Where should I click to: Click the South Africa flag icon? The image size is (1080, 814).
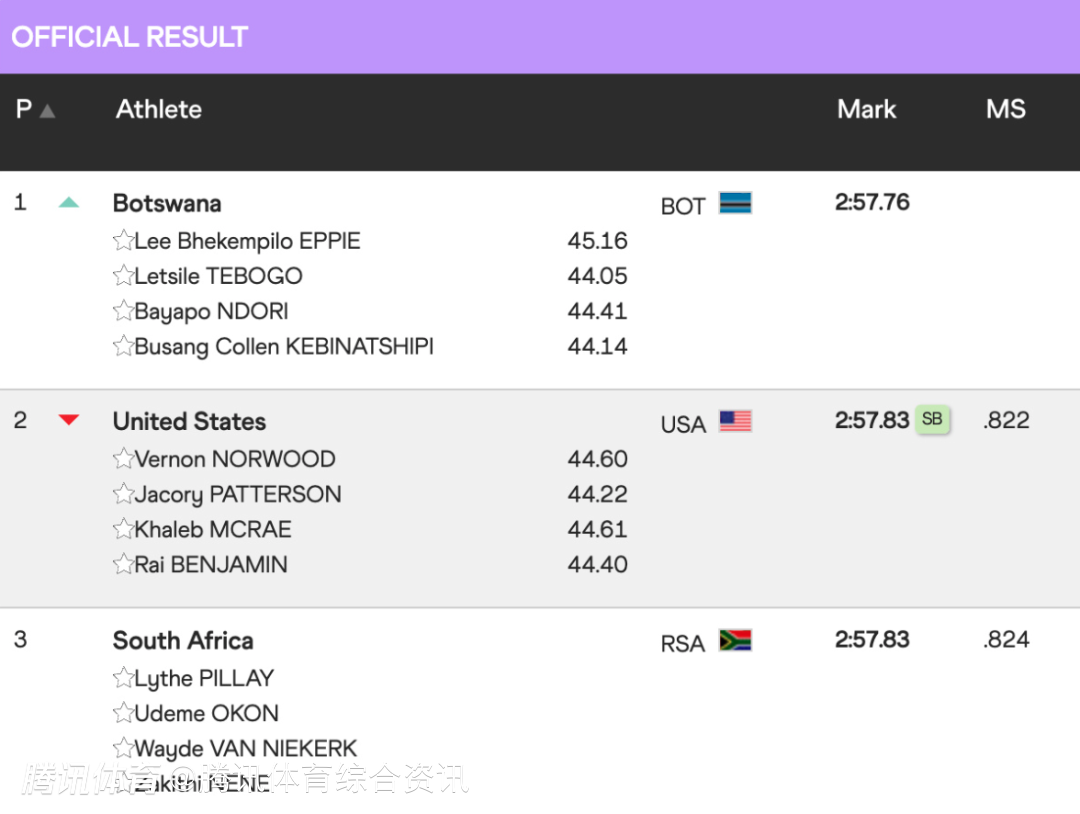point(735,641)
